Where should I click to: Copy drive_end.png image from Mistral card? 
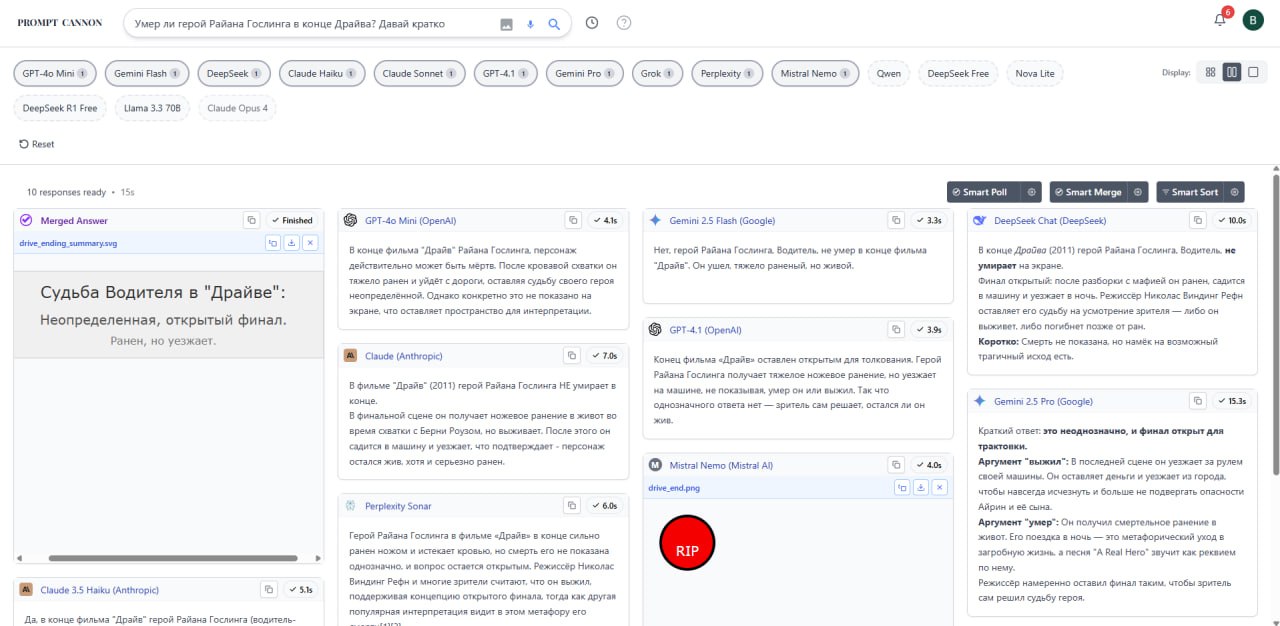pyautogui.click(x=902, y=487)
